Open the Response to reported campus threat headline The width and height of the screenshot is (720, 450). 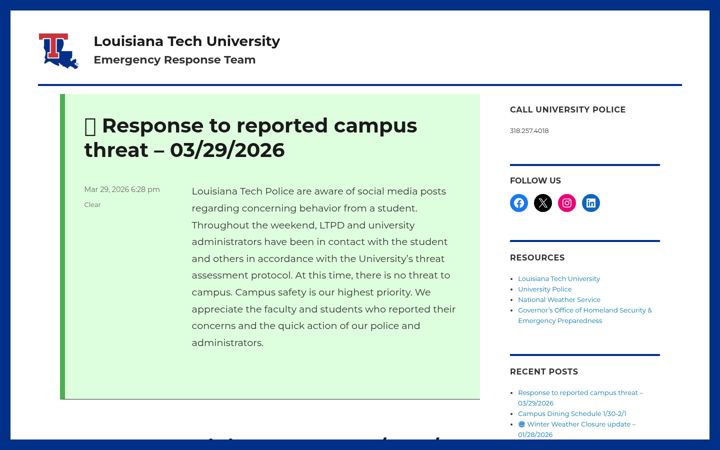point(251,137)
